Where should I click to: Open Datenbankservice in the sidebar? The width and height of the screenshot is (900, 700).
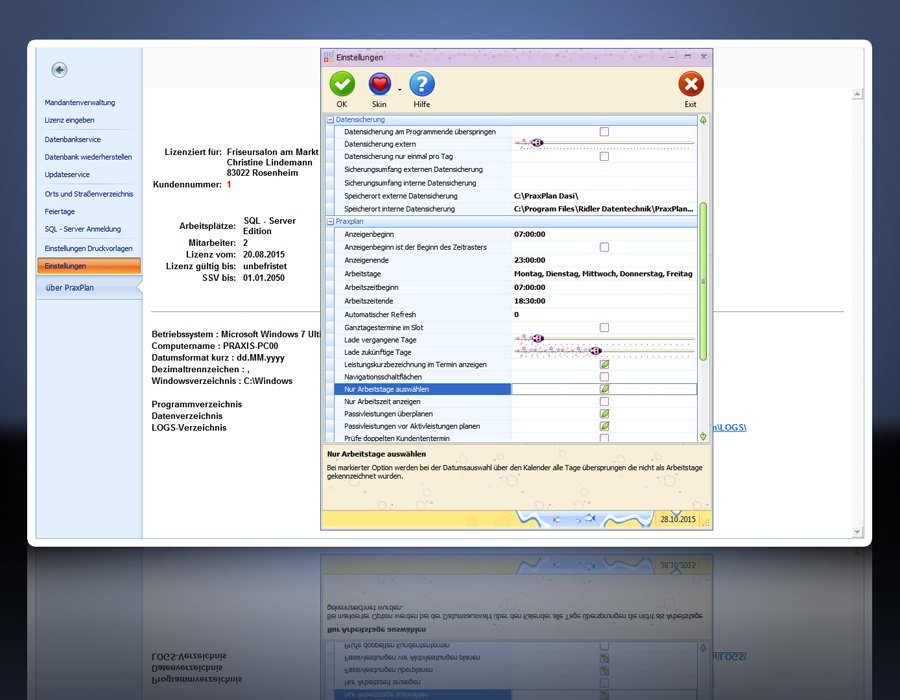[73, 139]
